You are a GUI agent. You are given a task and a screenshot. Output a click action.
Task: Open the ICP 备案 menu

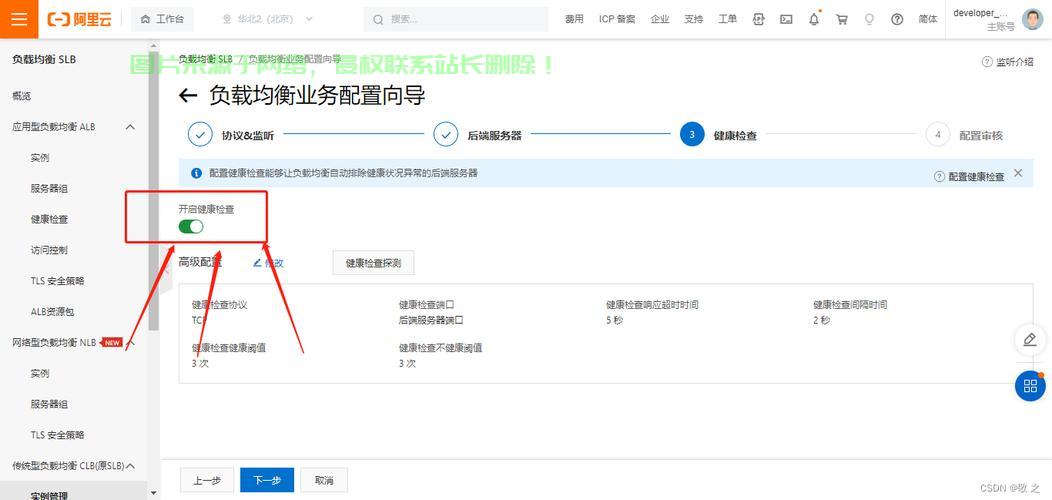pyautogui.click(x=617, y=19)
